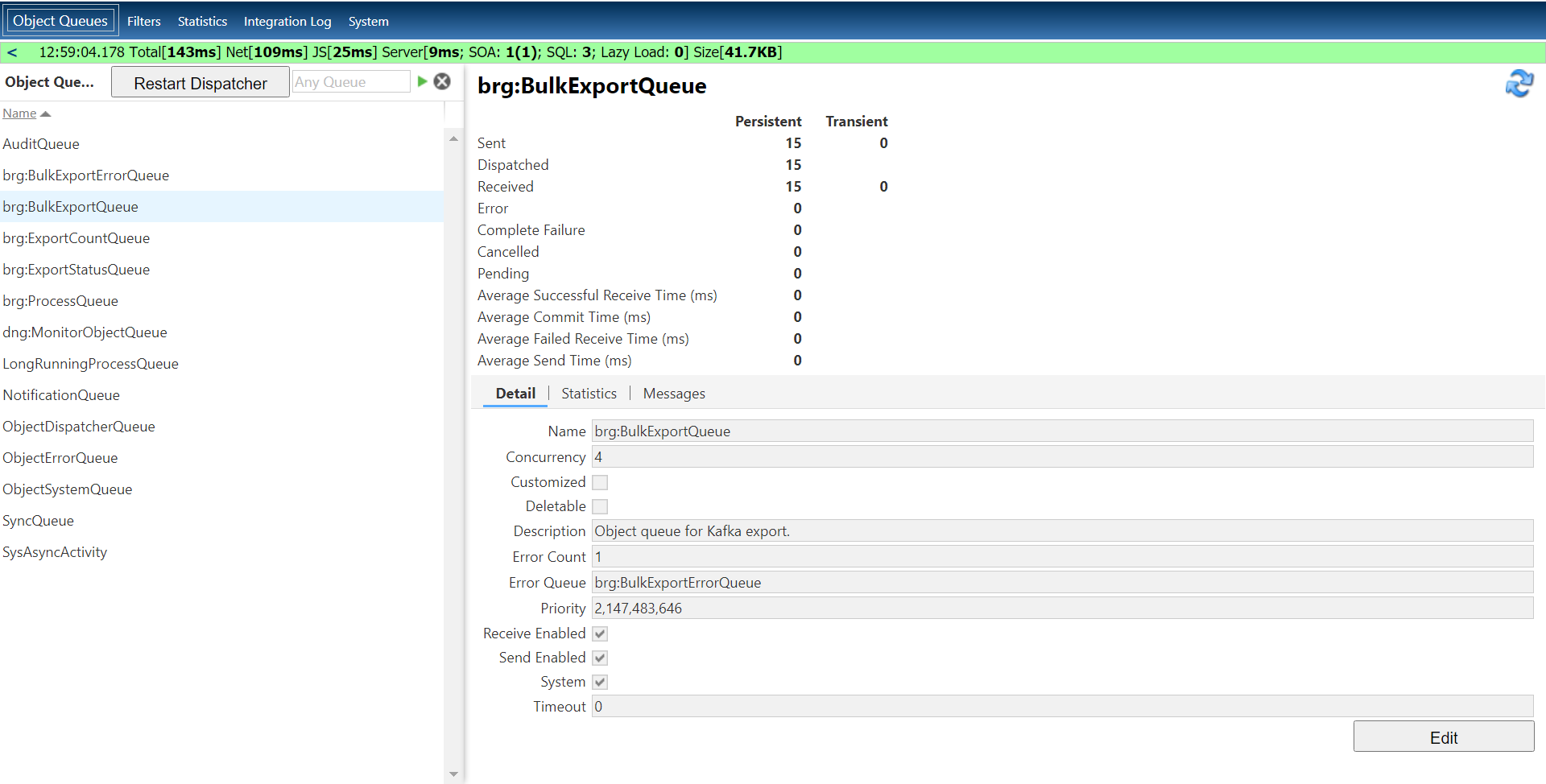The width and height of the screenshot is (1546, 784).
Task: Click the Restart Dispatcher button
Action: (x=199, y=82)
